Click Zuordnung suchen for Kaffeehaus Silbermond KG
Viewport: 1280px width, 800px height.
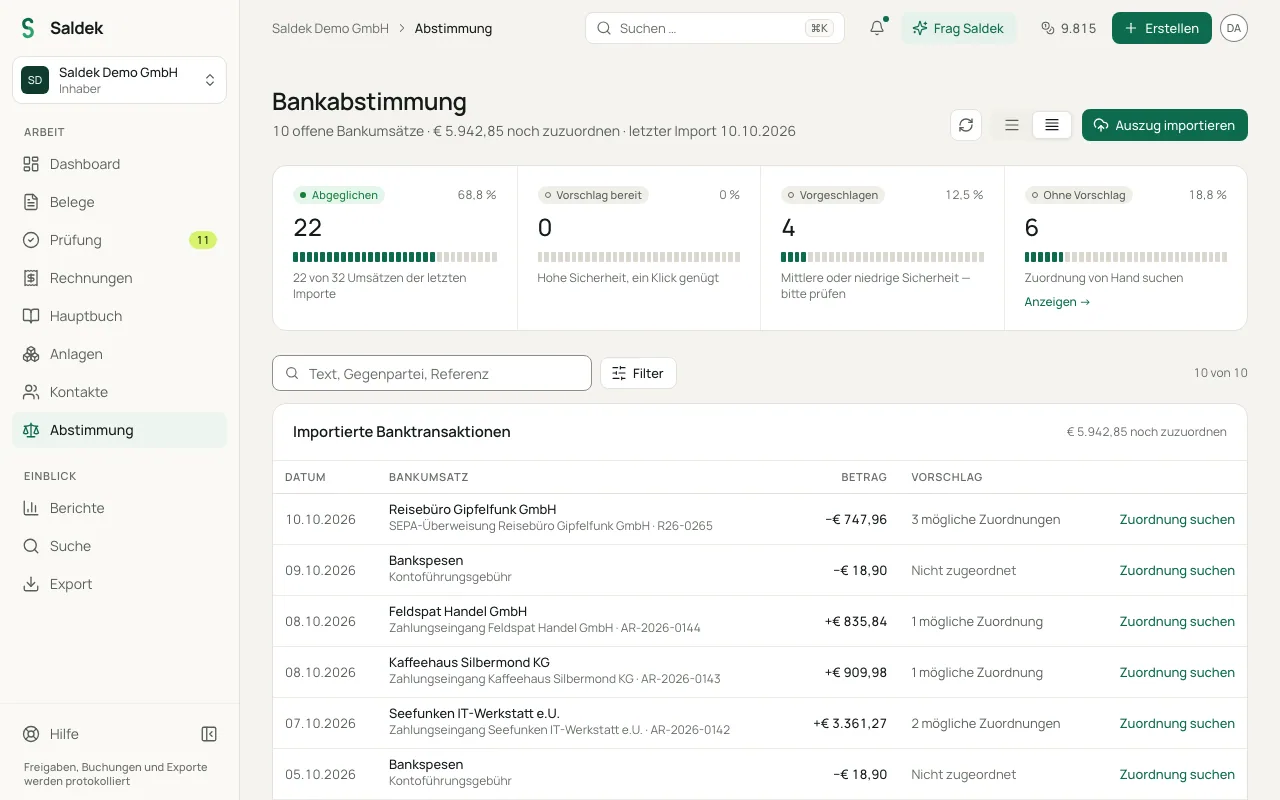tap(1177, 672)
